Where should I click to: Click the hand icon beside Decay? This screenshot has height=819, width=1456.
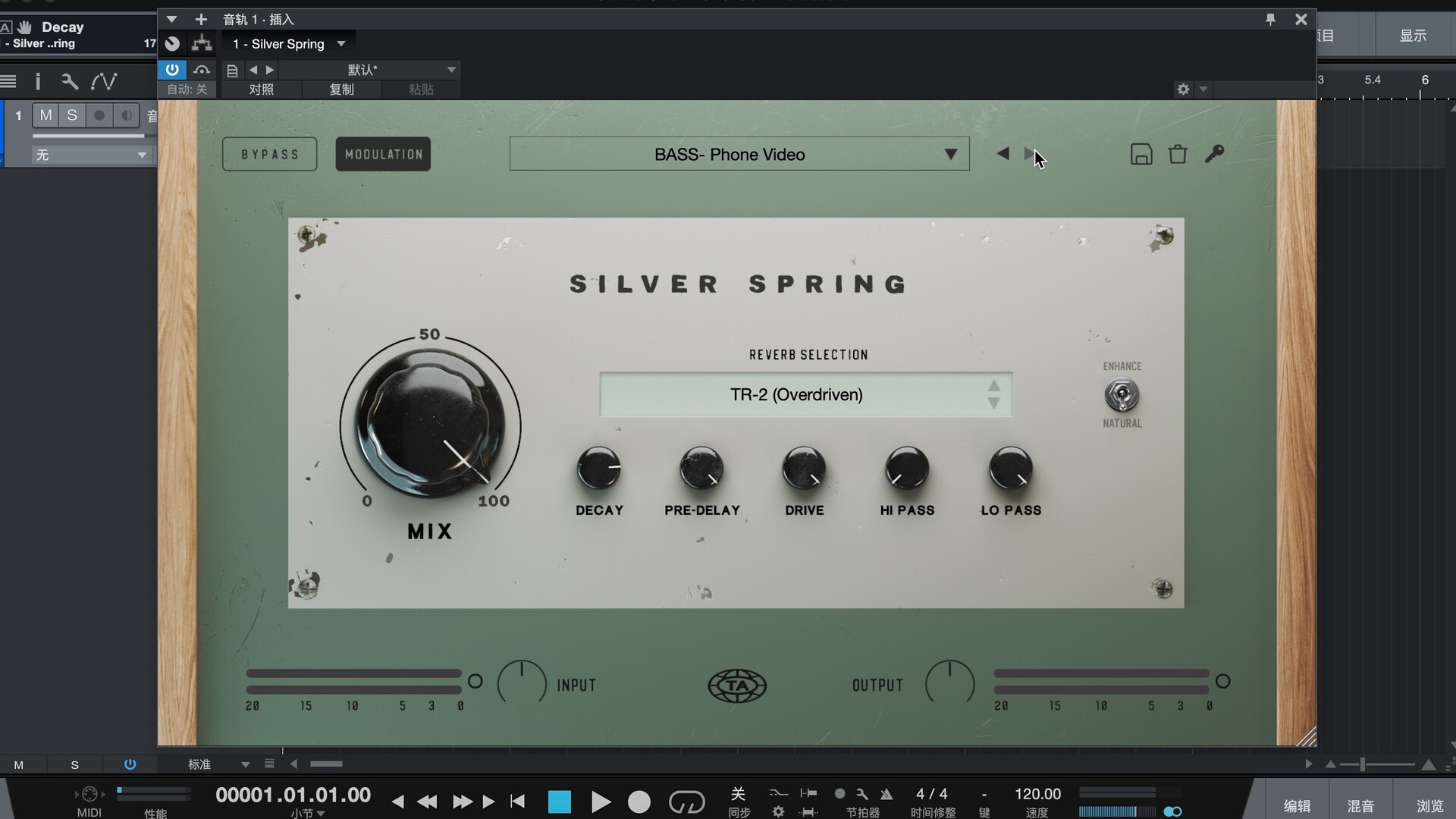(x=24, y=27)
